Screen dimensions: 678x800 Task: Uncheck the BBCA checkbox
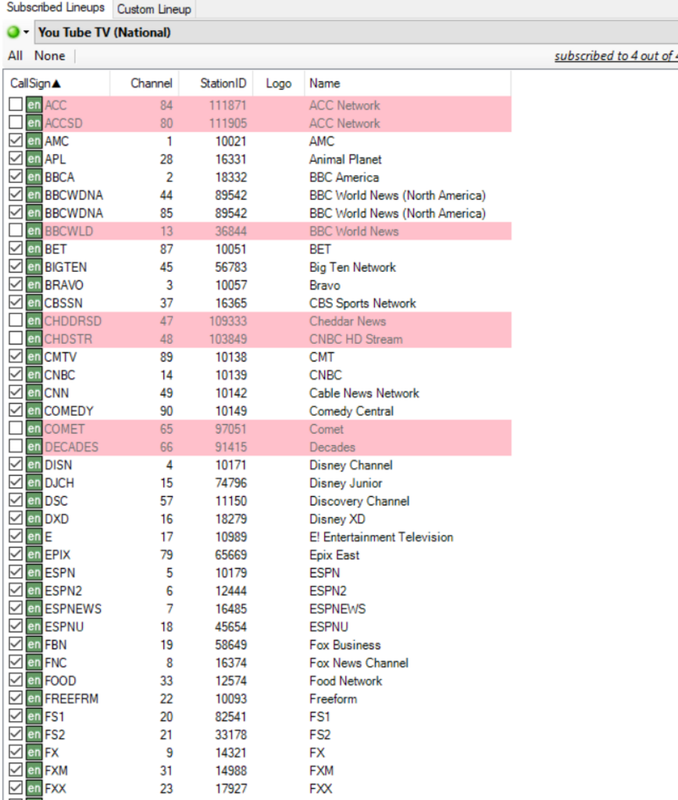[x=16, y=177]
